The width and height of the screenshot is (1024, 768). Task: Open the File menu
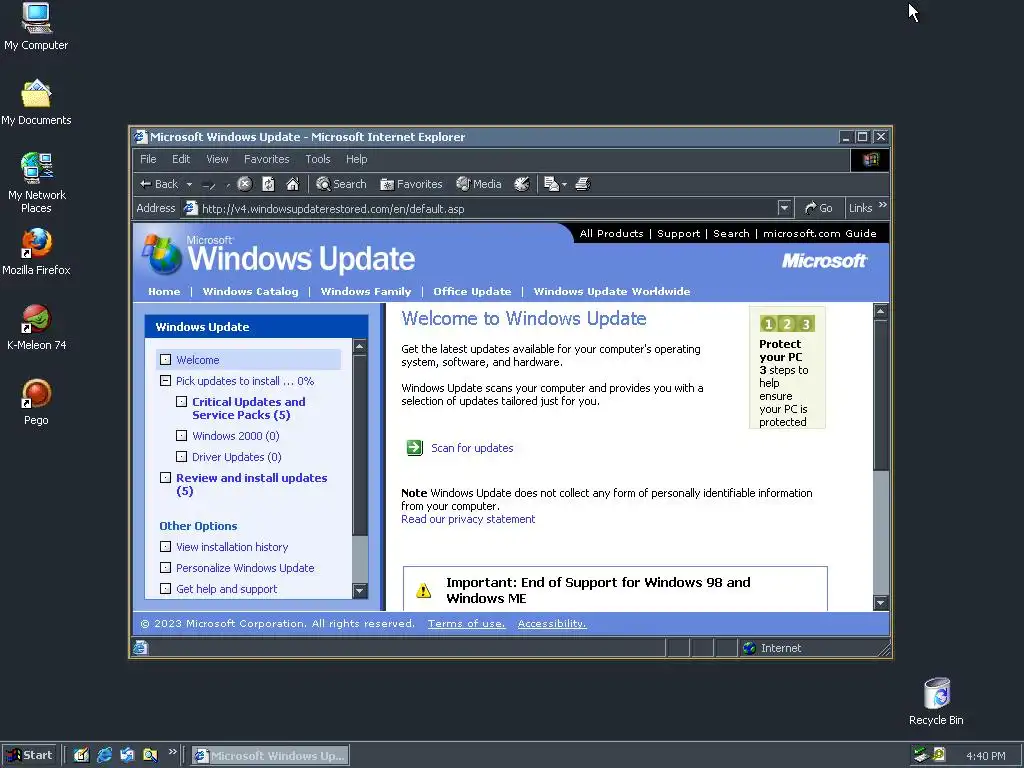point(148,159)
